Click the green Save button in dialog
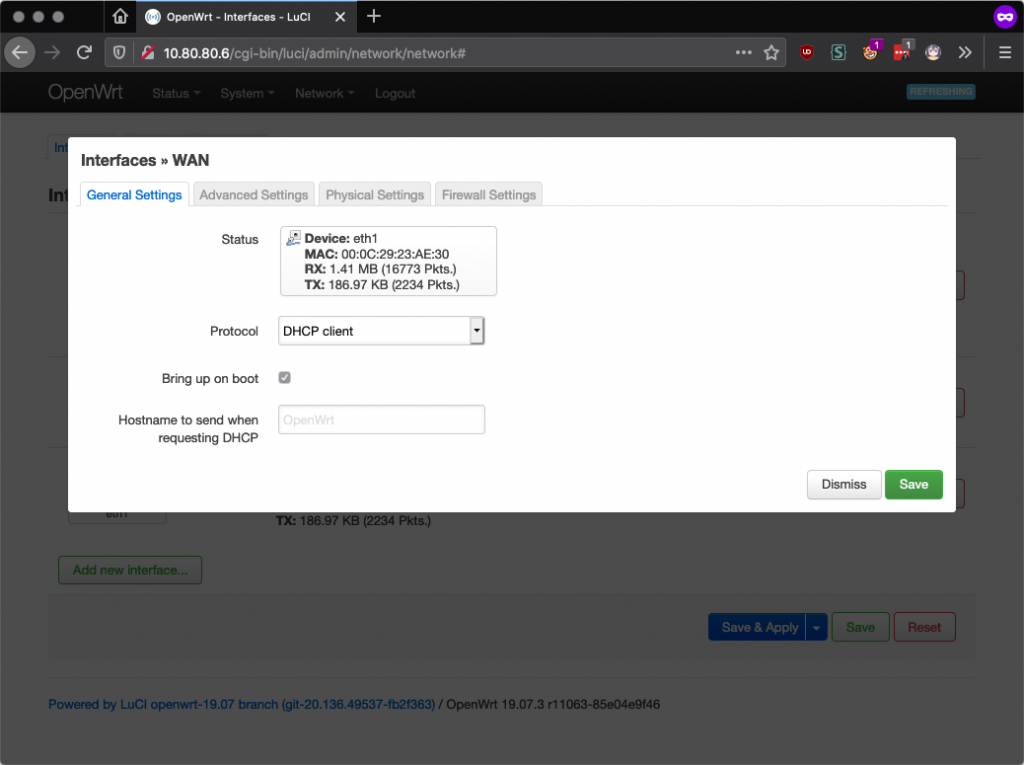Viewport: 1024px width, 765px height. (914, 484)
